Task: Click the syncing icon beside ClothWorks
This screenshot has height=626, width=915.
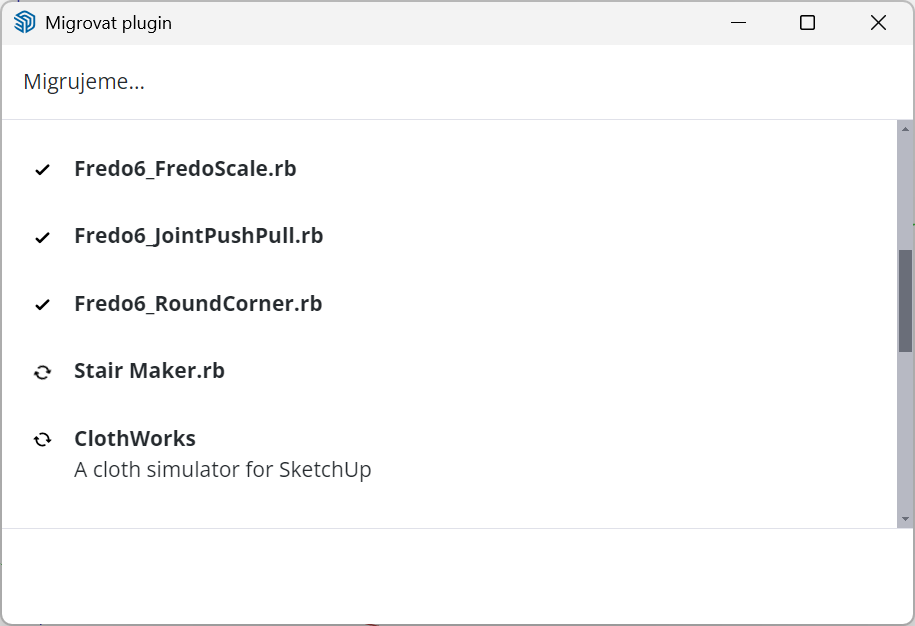Action: [x=42, y=439]
